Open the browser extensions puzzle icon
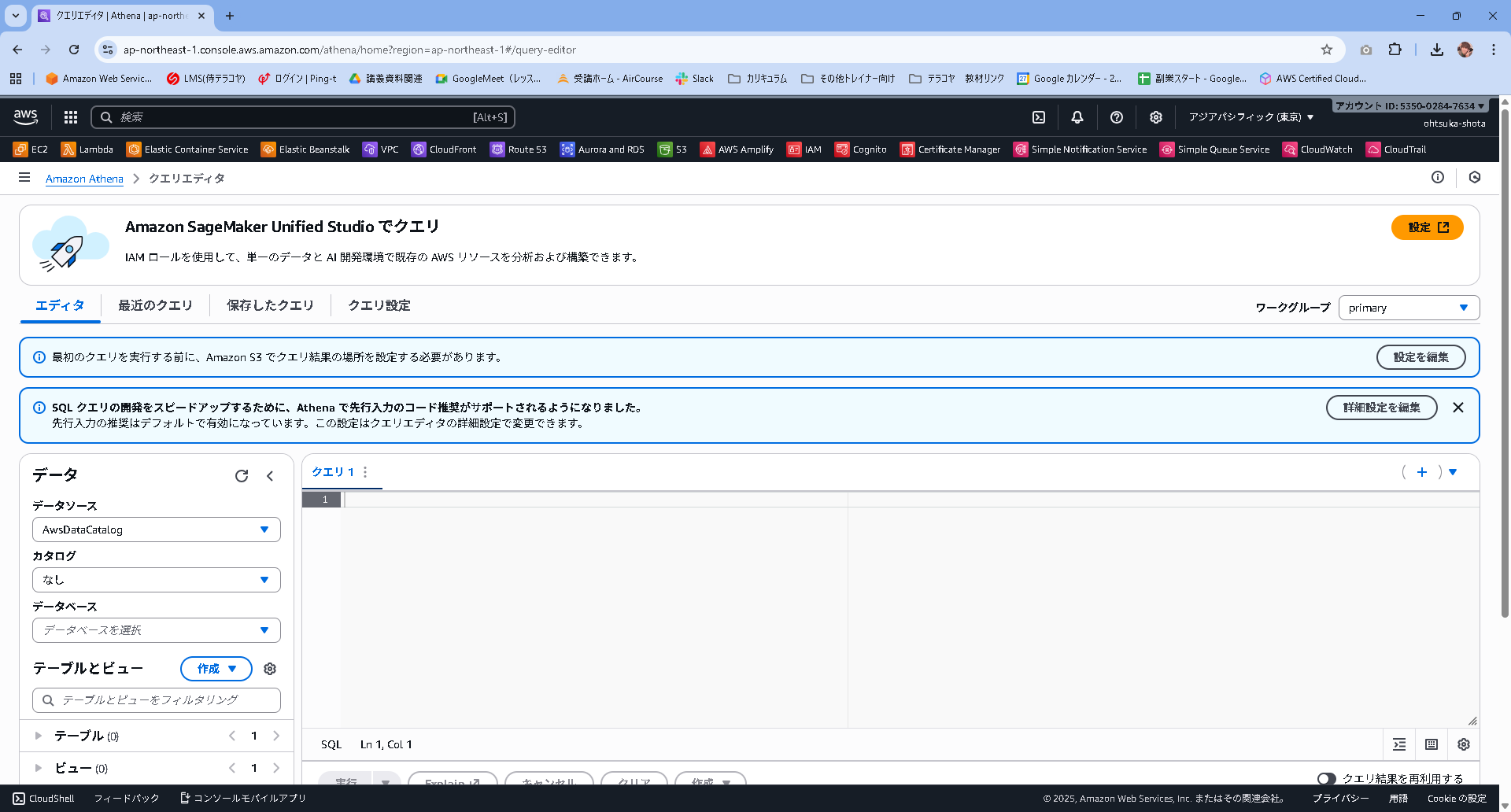Screen dimensions: 1511x812 click(x=1395, y=50)
